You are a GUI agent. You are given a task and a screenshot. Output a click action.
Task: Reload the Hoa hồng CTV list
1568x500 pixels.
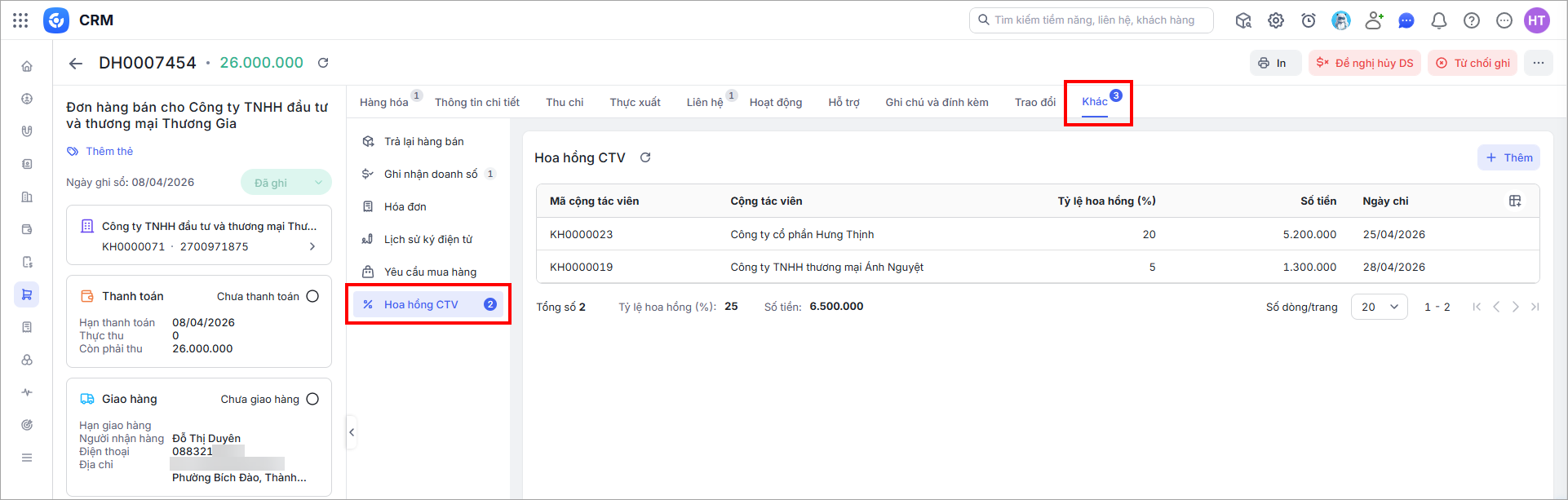tap(645, 157)
